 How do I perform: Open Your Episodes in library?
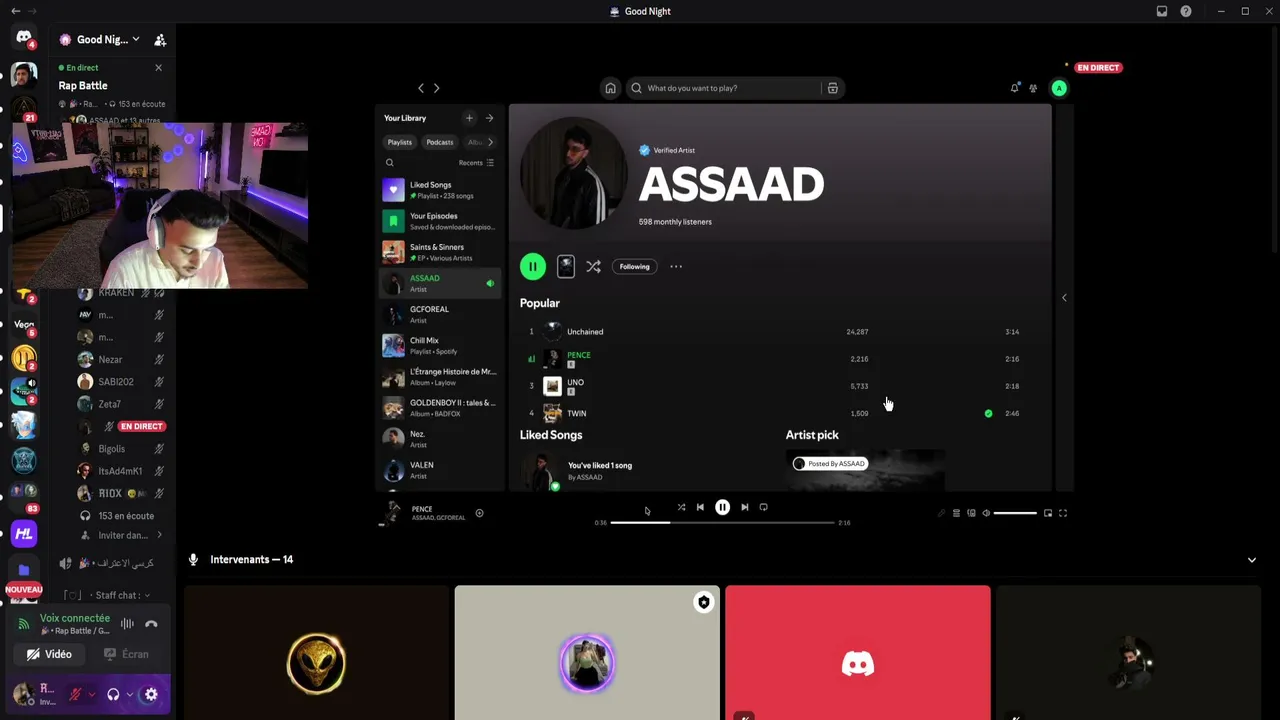pos(439,221)
